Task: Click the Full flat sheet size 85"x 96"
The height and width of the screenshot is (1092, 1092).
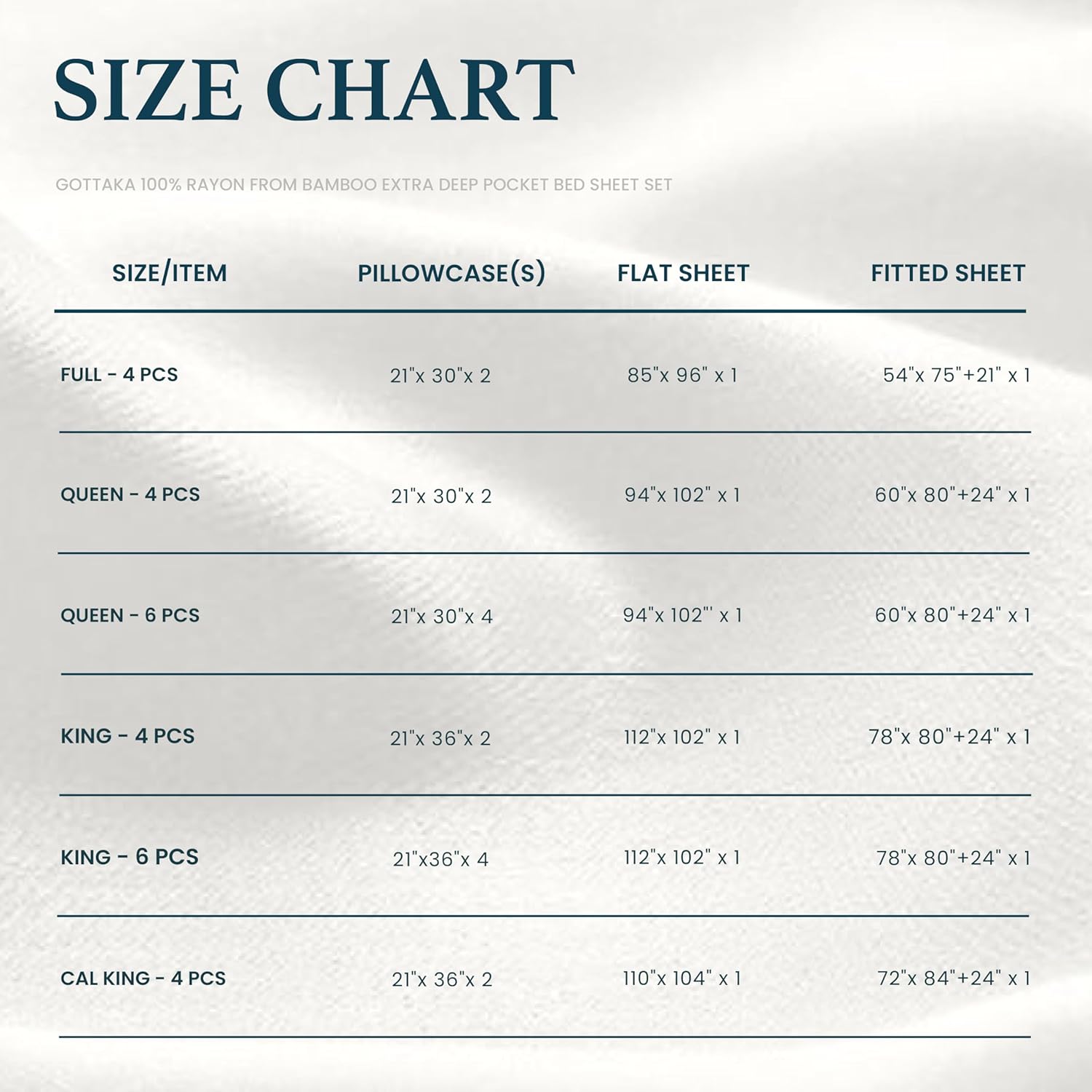Action: (x=682, y=376)
